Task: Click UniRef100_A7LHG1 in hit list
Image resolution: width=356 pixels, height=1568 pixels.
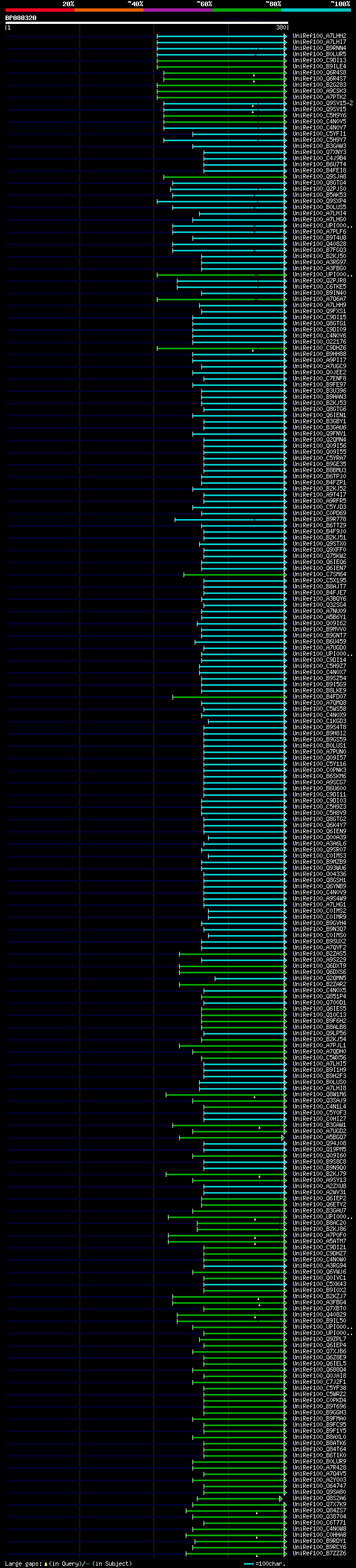Action: pyautogui.click(x=319, y=904)
